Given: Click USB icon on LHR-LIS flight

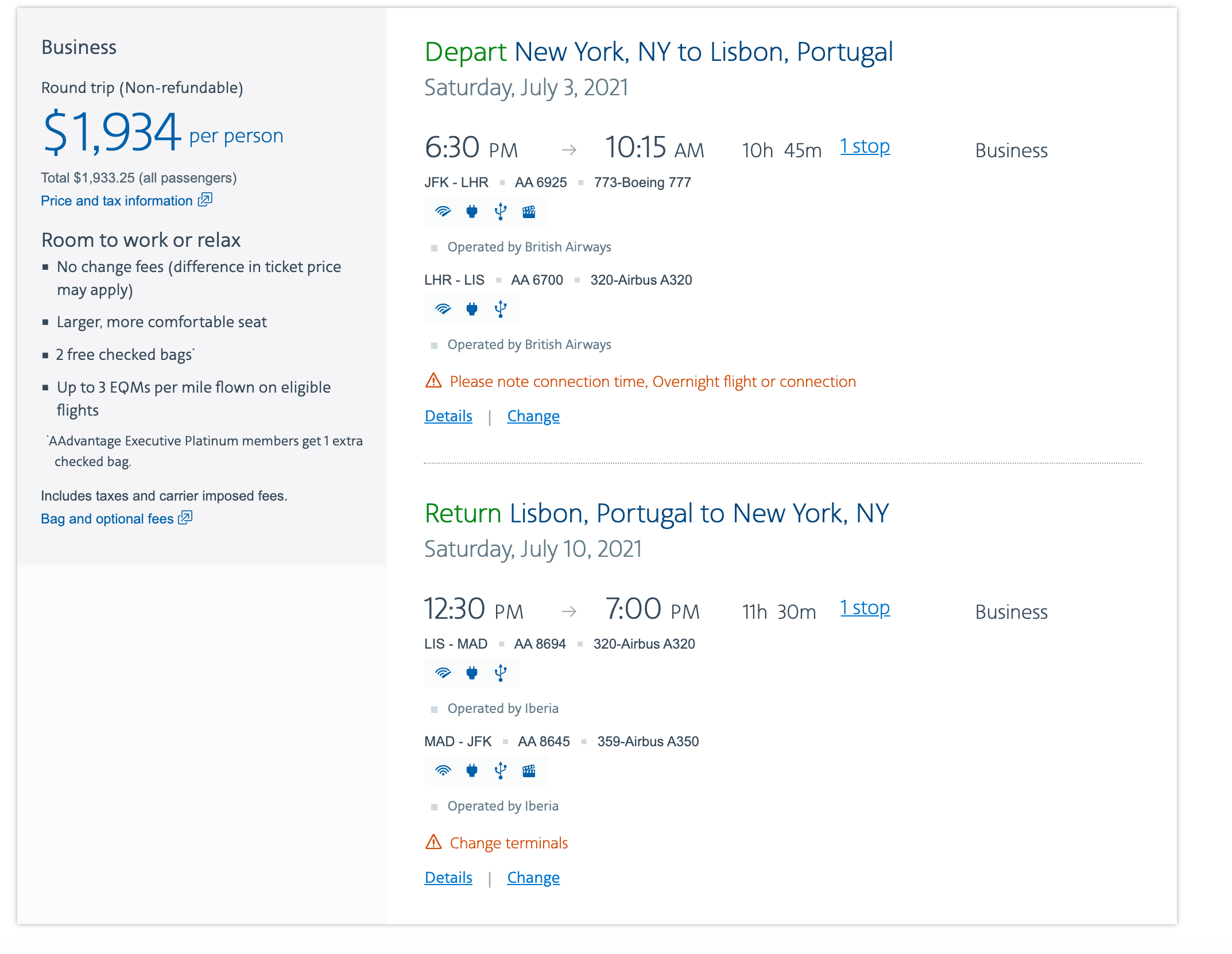Looking at the screenshot, I should 501,309.
